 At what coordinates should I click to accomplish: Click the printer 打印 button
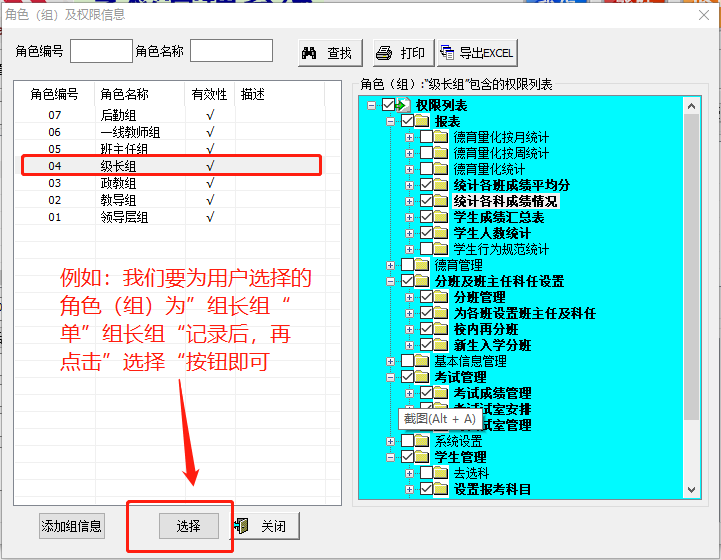point(400,53)
